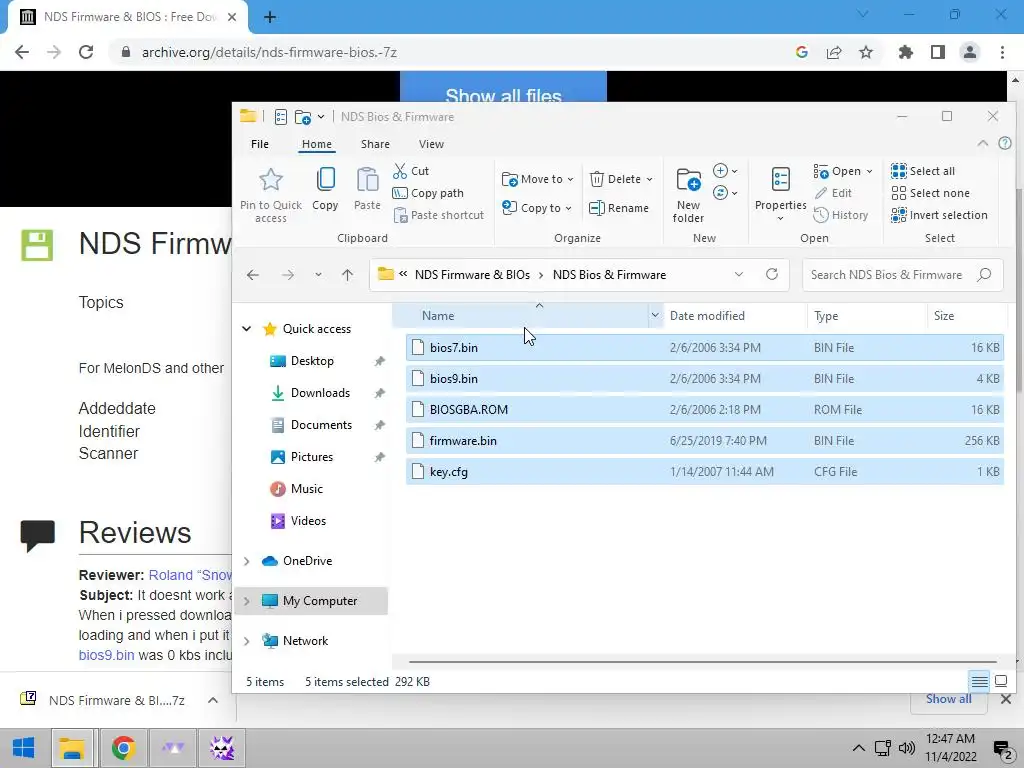Cut the selected files
The height and width of the screenshot is (768, 1024).
(411, 171)
